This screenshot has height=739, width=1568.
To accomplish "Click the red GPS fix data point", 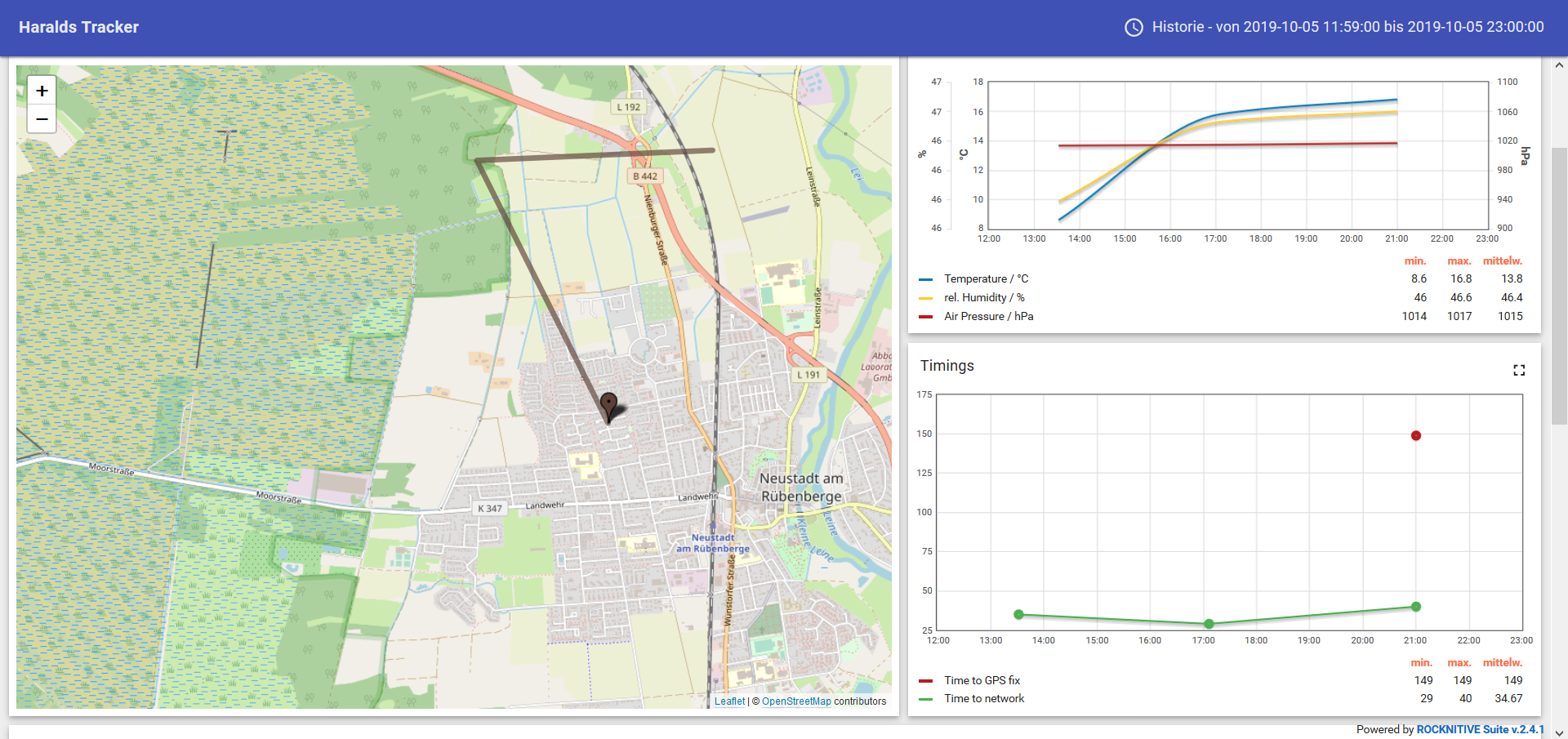I will [x=1416, y=435].
